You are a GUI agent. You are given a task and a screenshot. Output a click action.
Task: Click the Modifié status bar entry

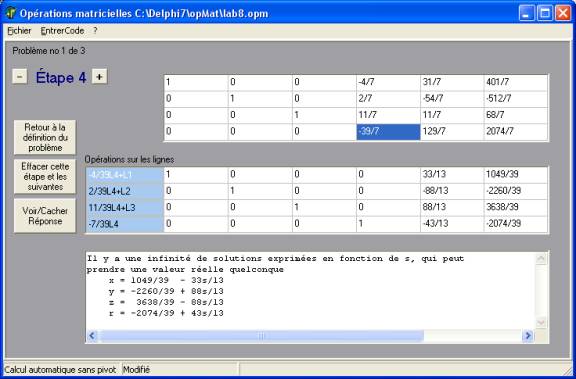coord(136,369)
